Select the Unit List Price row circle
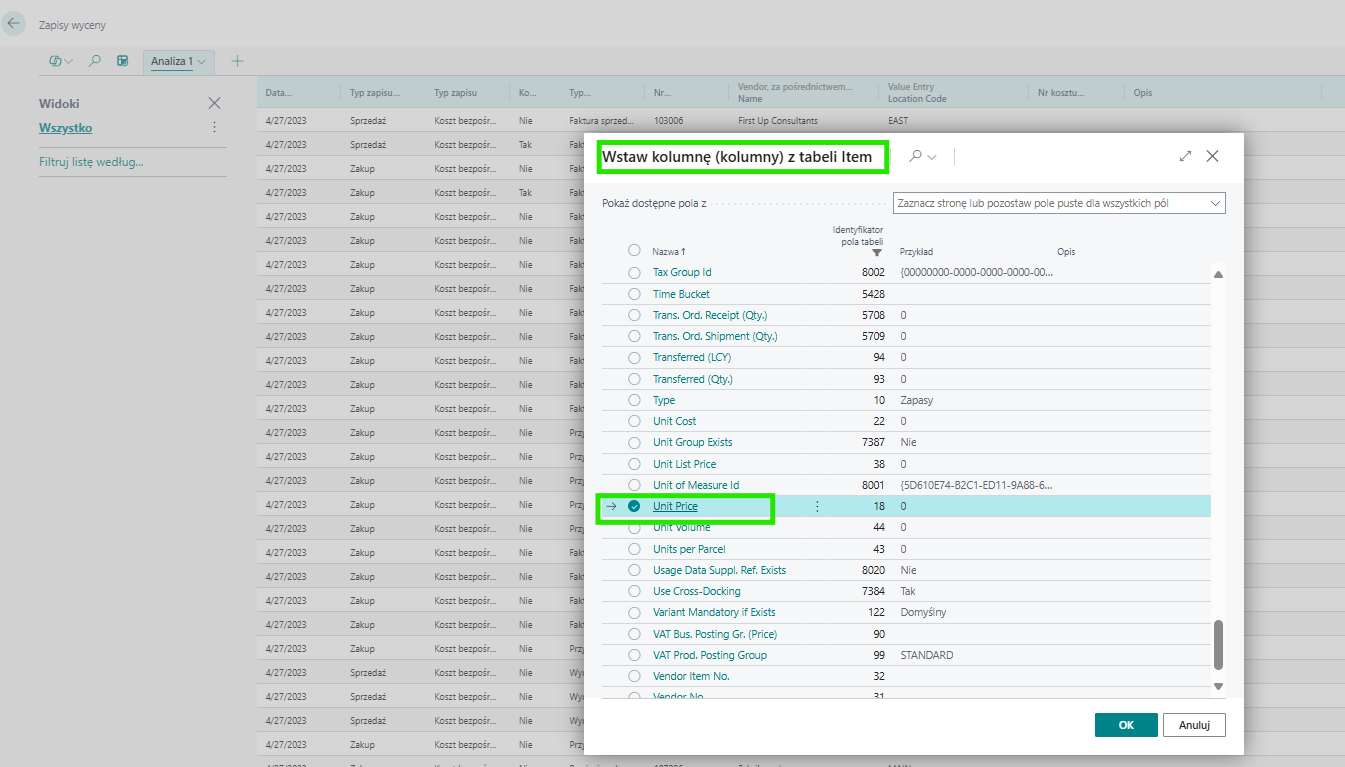Image resolution: width=1345 pixels, height=767 pixels. pyautogui.click(x=634, y=464)
